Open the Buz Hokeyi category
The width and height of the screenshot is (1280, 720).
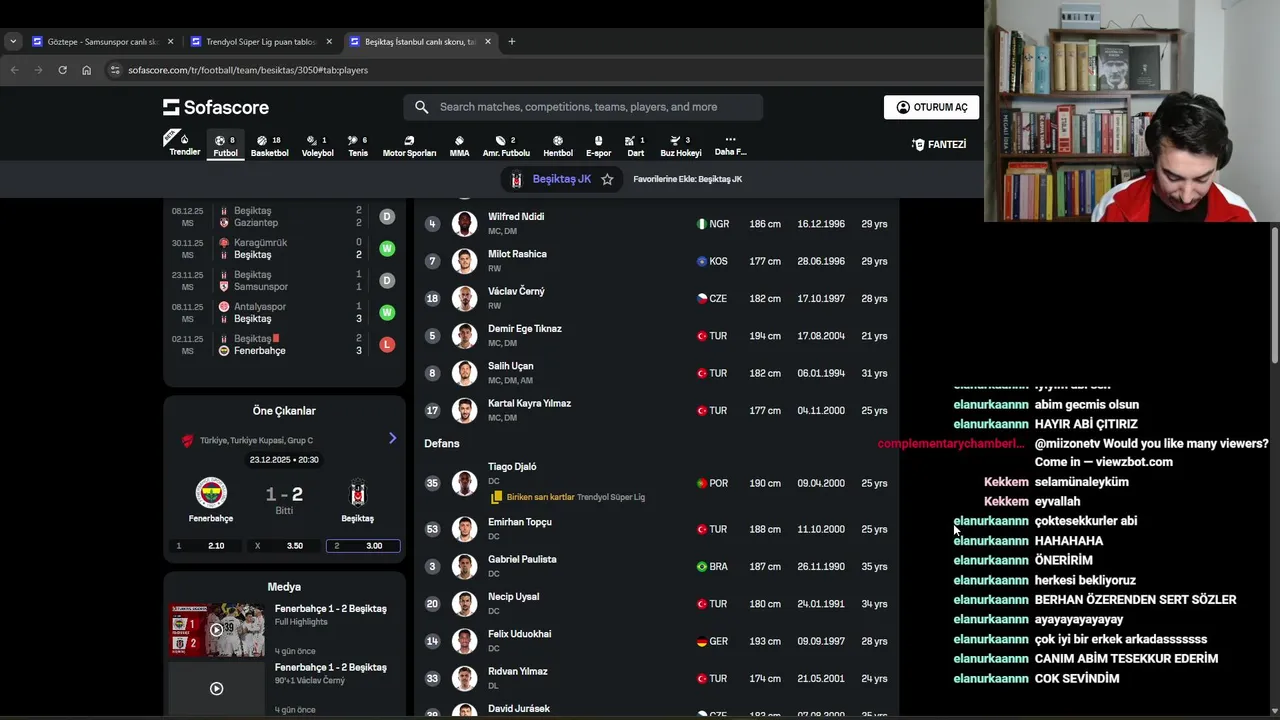click(x=681, y=146)
